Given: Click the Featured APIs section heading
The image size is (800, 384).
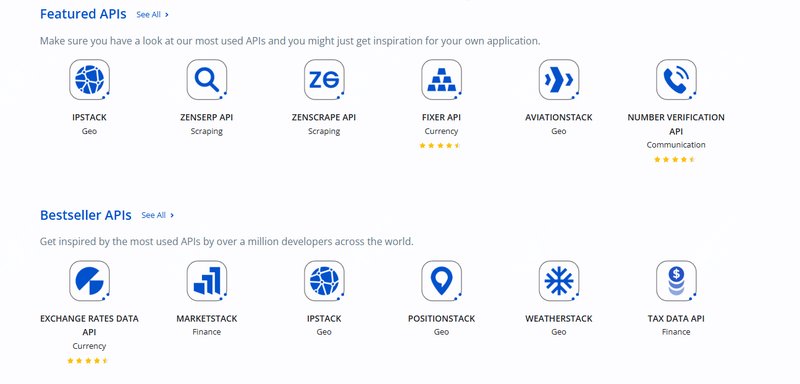Looking at the screenshot, I should (83, 14).
